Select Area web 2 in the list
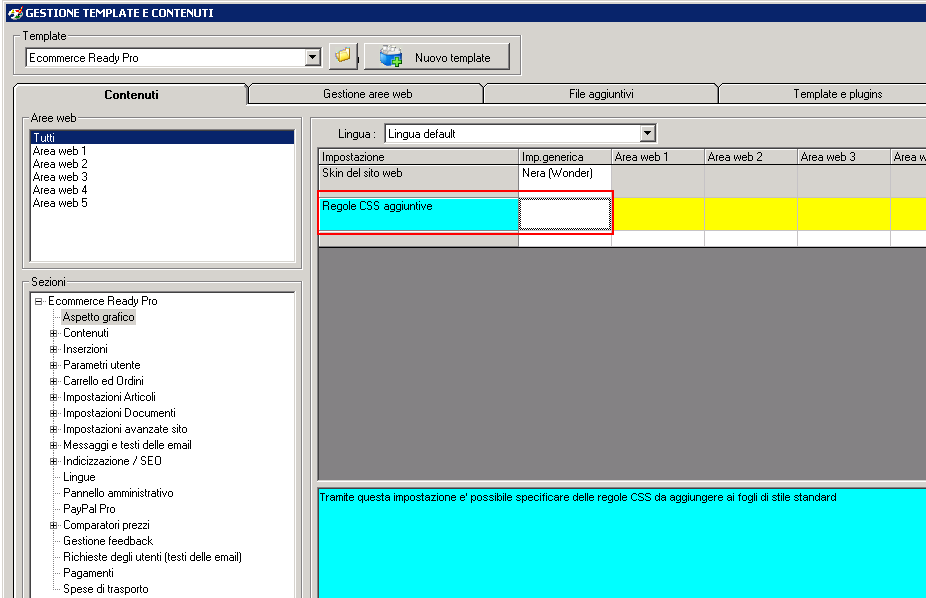The height and width of the screenshot is (598, 926). (60, 164)
